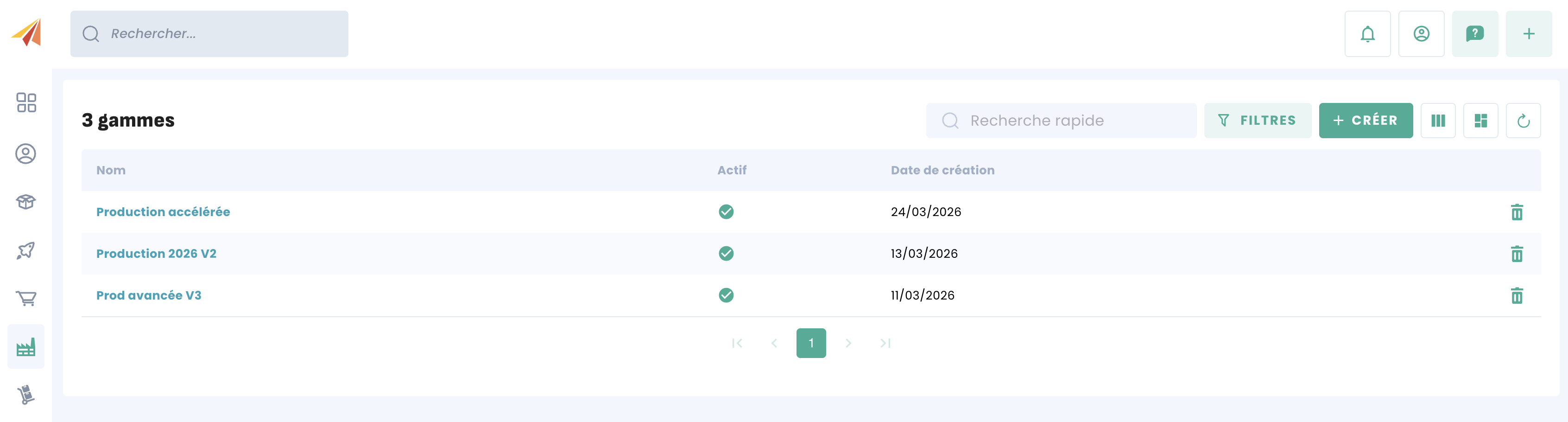Open the FILTRES filter panel

(x=1257, y=121)
